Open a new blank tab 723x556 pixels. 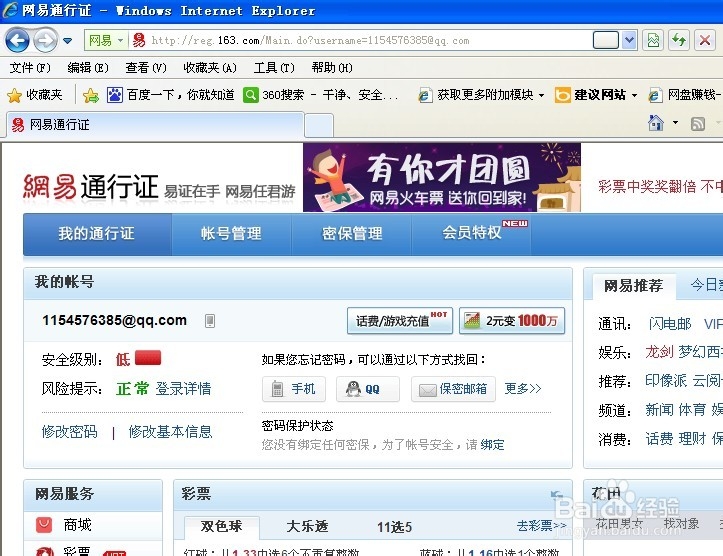click(319, 125)
